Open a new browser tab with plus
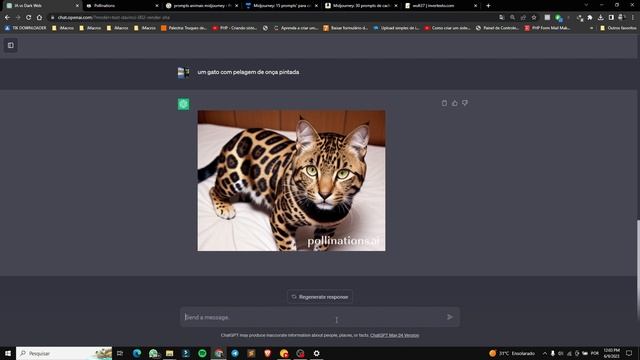 488,6
